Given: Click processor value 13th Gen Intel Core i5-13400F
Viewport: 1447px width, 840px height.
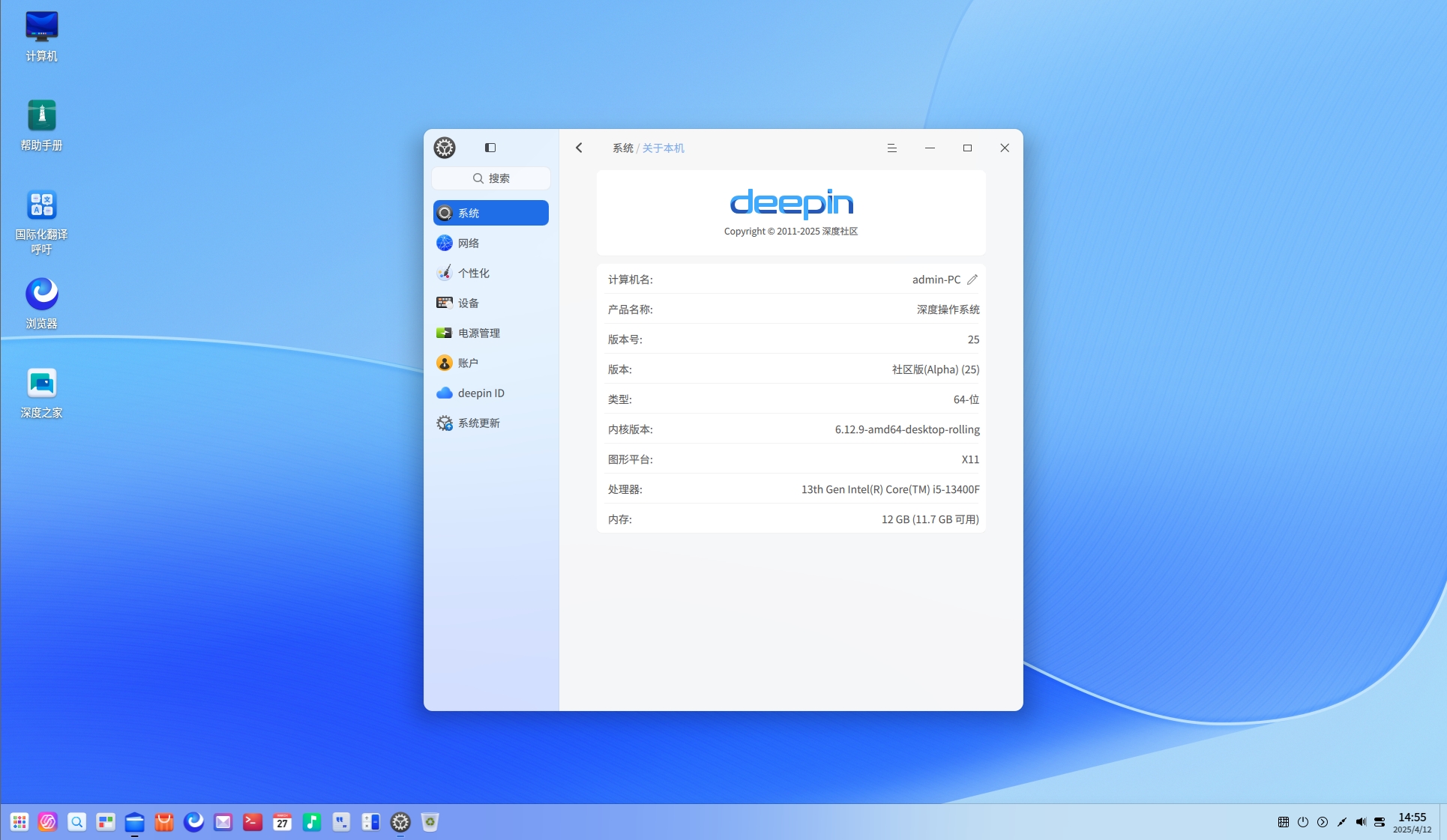Looking at the screenshot, I should [x=891, y=489].
